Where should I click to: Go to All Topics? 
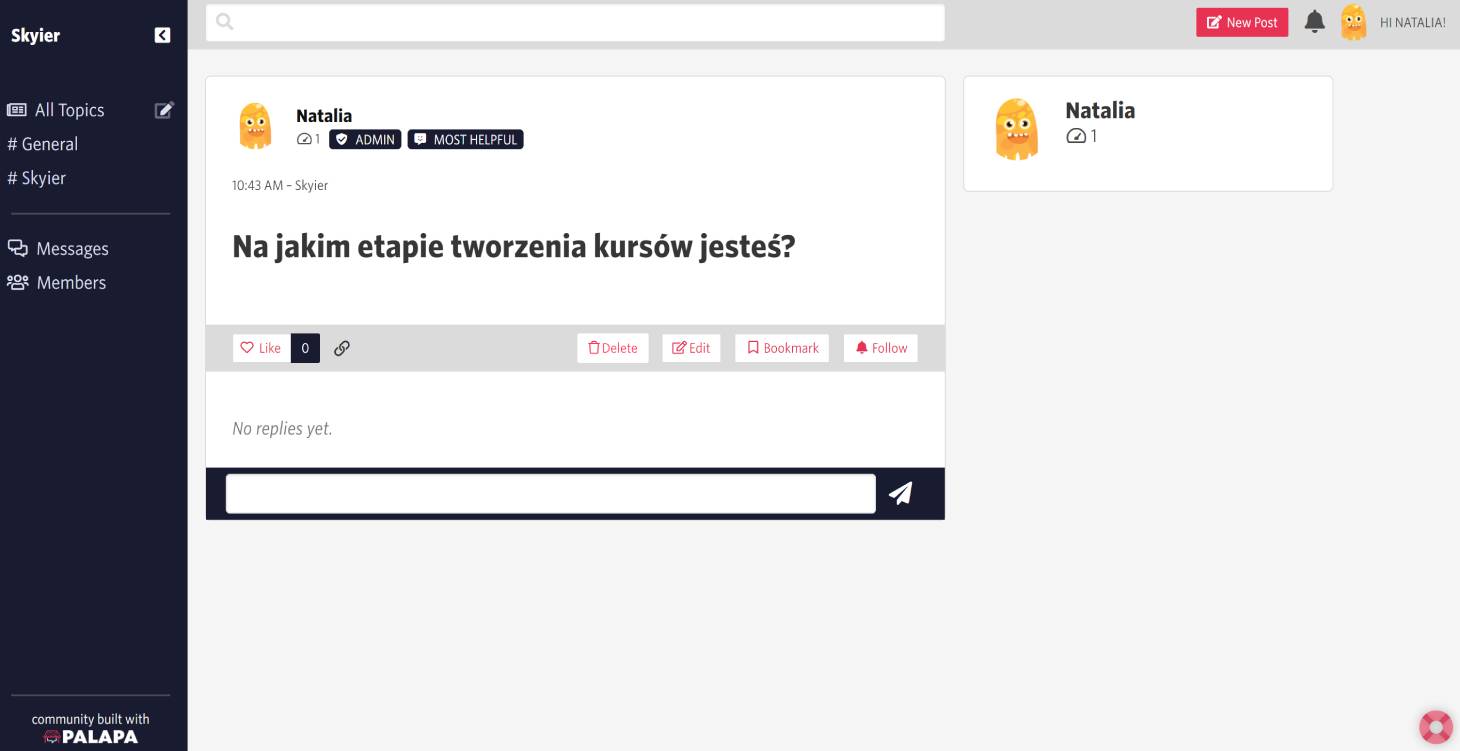69,110
